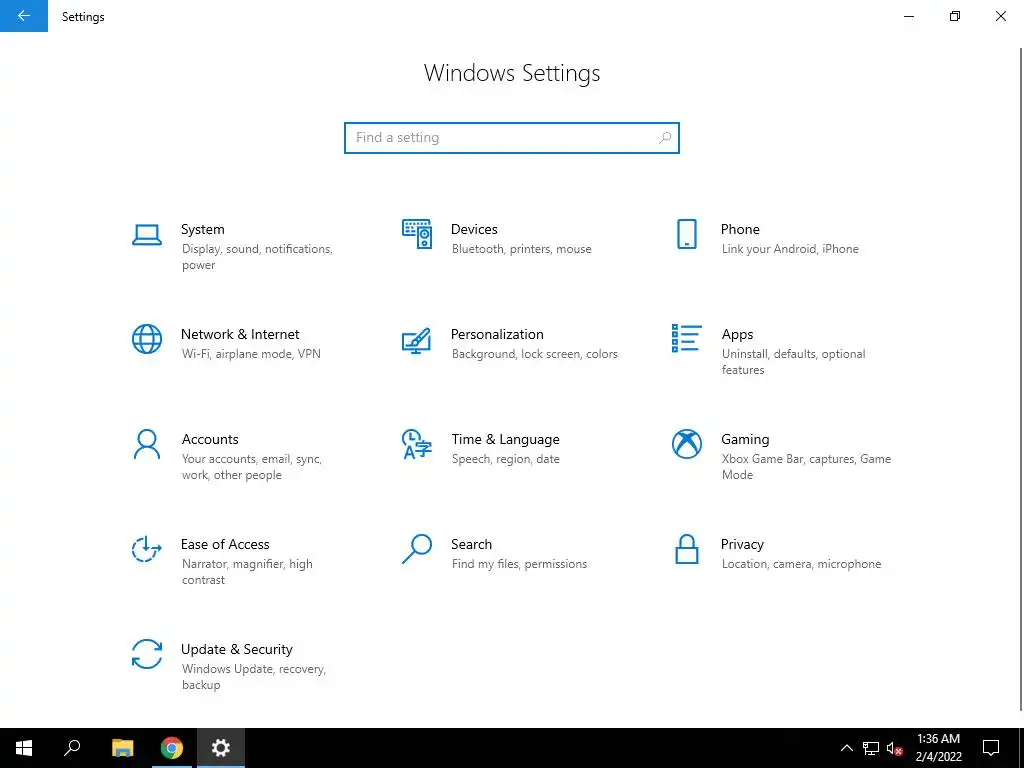Image resolution: width=1024 pixels, height=768 pixels.
Task: Open the Windows Start menu
Action: tap(24, 748)
